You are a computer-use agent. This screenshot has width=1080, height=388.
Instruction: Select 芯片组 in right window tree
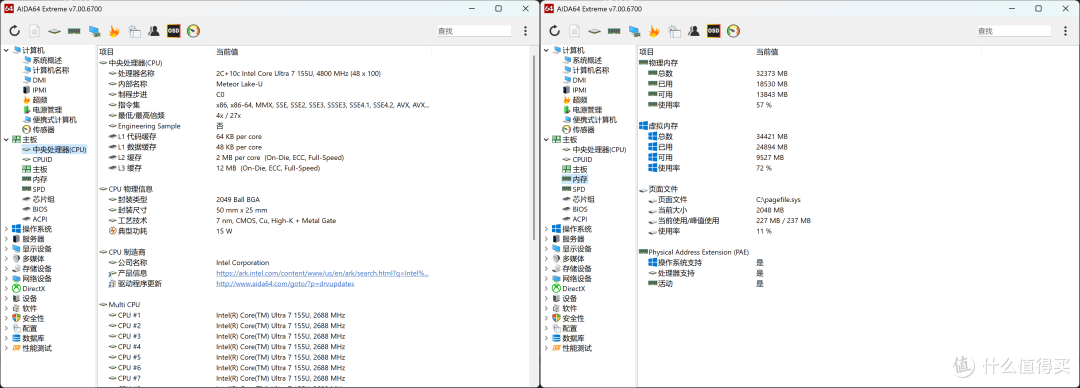click(583, 199)
